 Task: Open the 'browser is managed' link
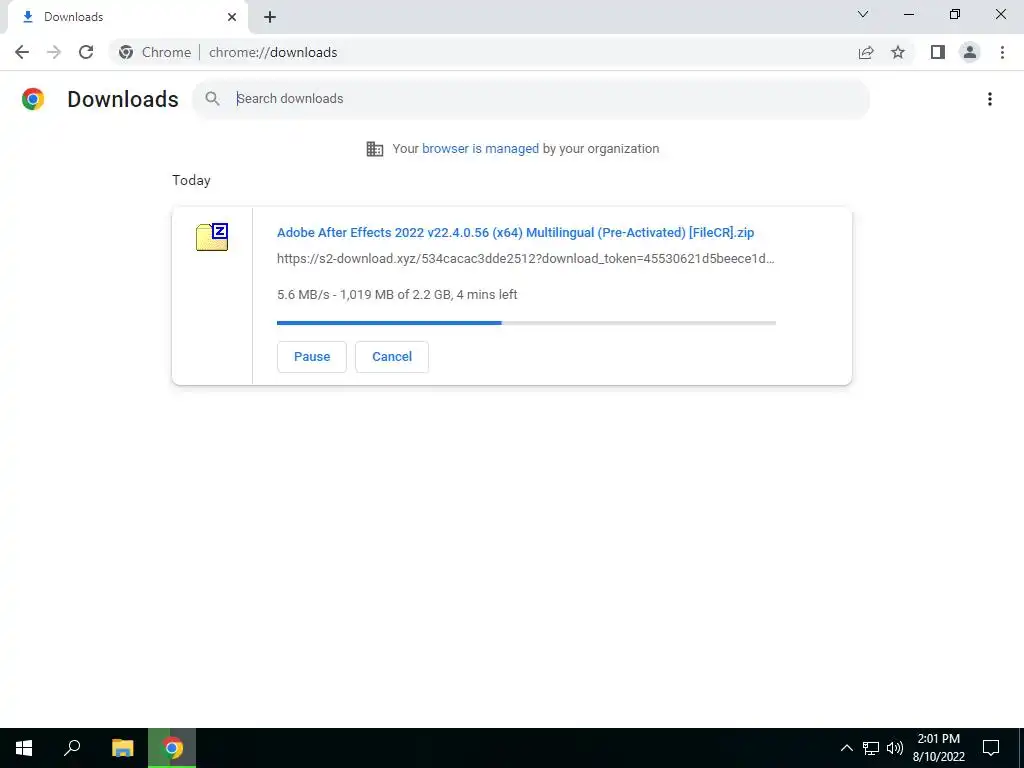click(480, 149)
